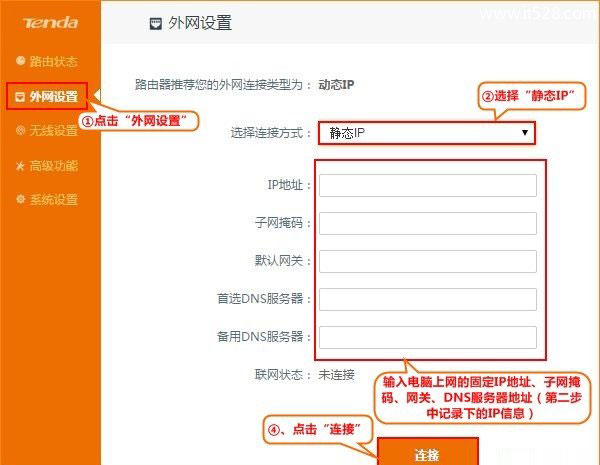Screen dimensions: 600x465
Task: Click the 高级功能 tools icon
Action: pyautogui.click(x=20, y=166)
